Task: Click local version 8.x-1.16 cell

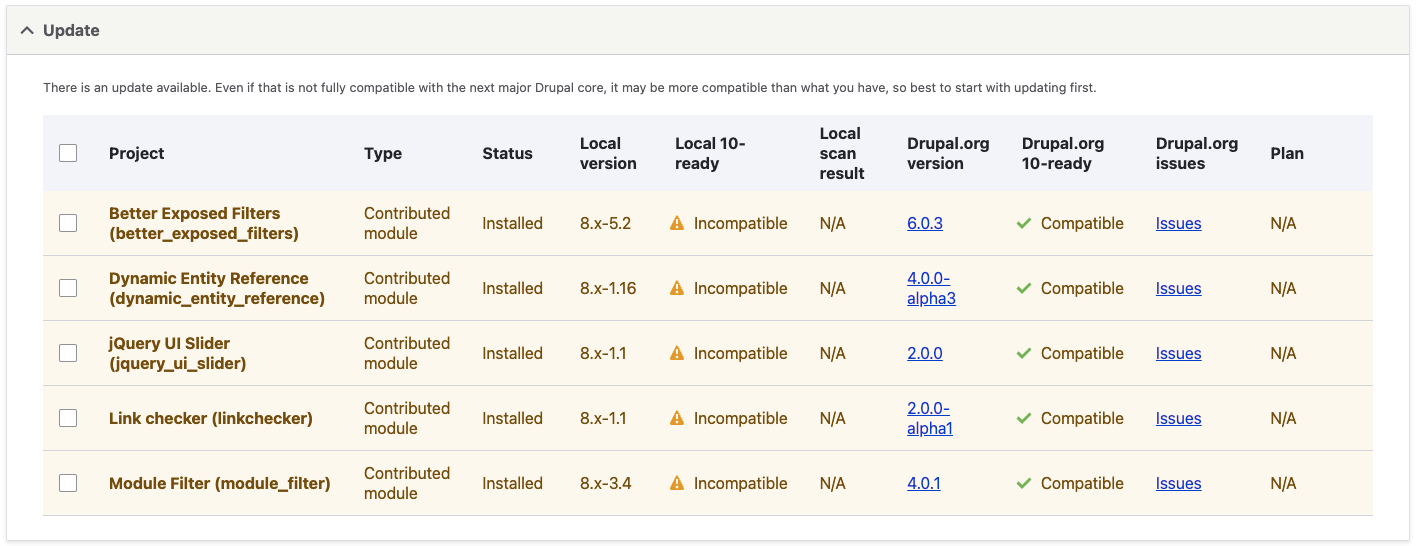Action: [x=608, y=288]
